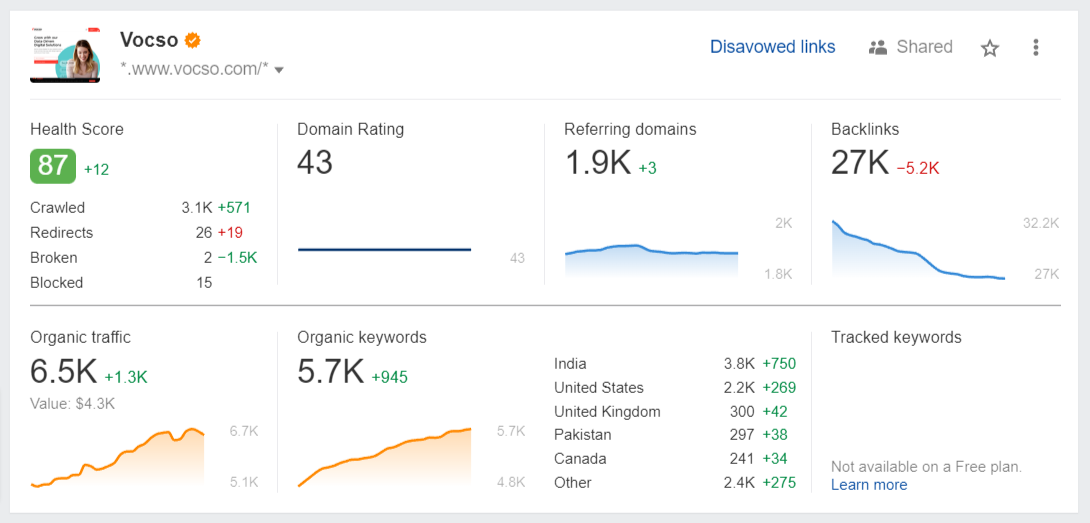The width and height of the screenshot is (1090, 523).
Task: Click the +12 Health Score change
Action: click(x=97, y=169)
